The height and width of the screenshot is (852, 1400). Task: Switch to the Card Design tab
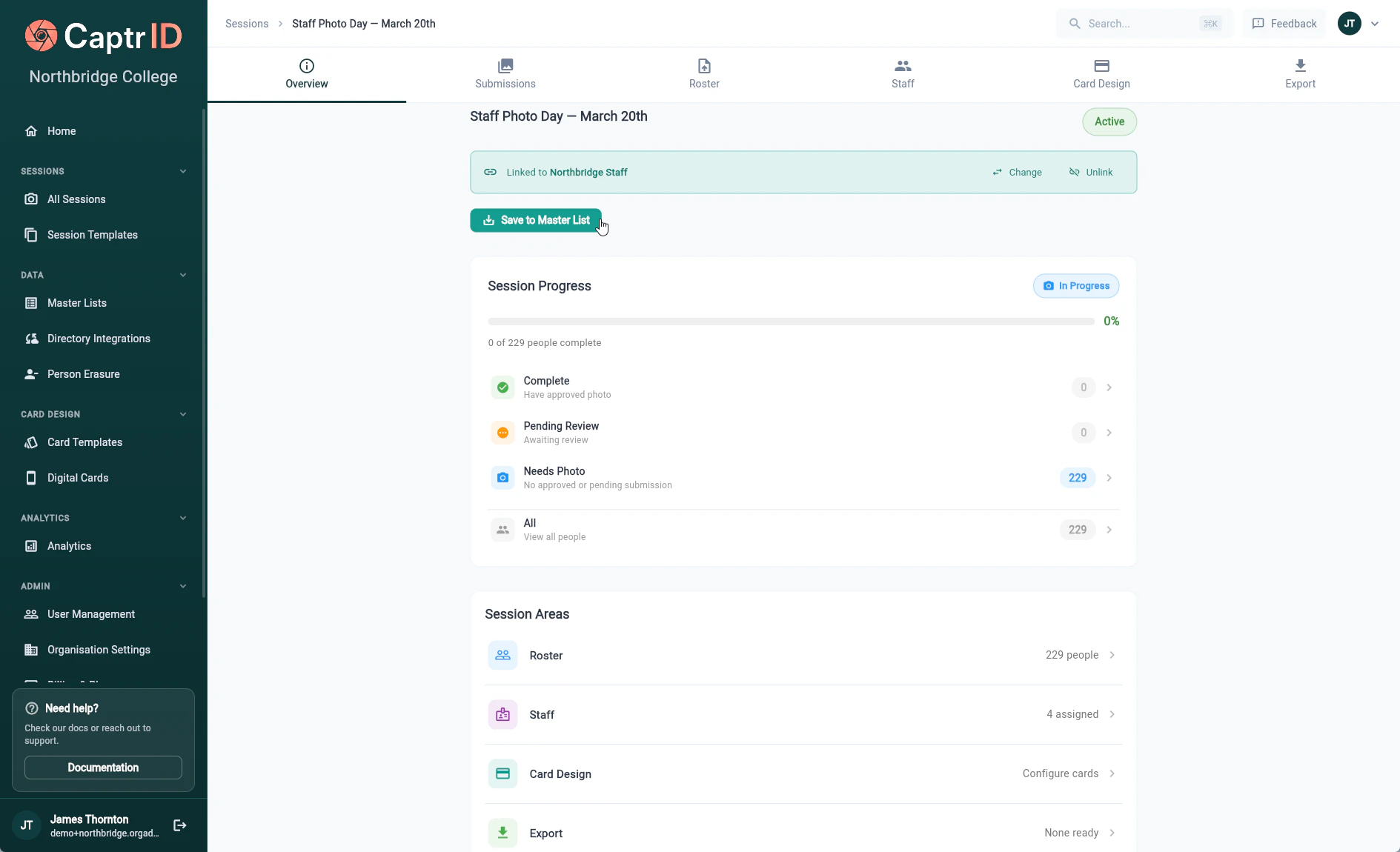pos(1101,75)
